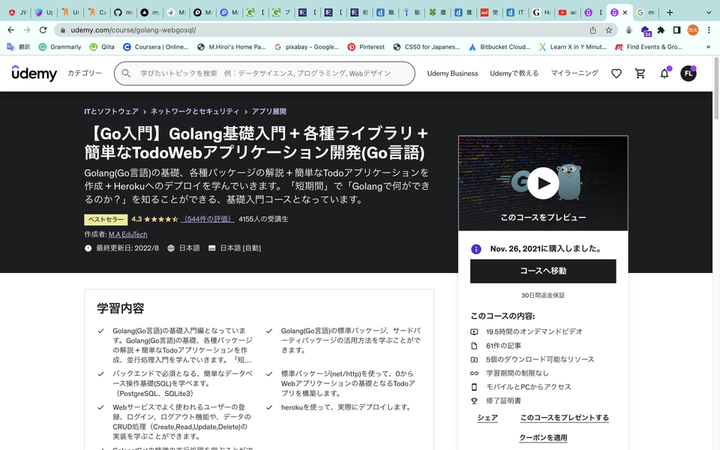Click アプリ展開 breadcrumb

coord(269,112)
